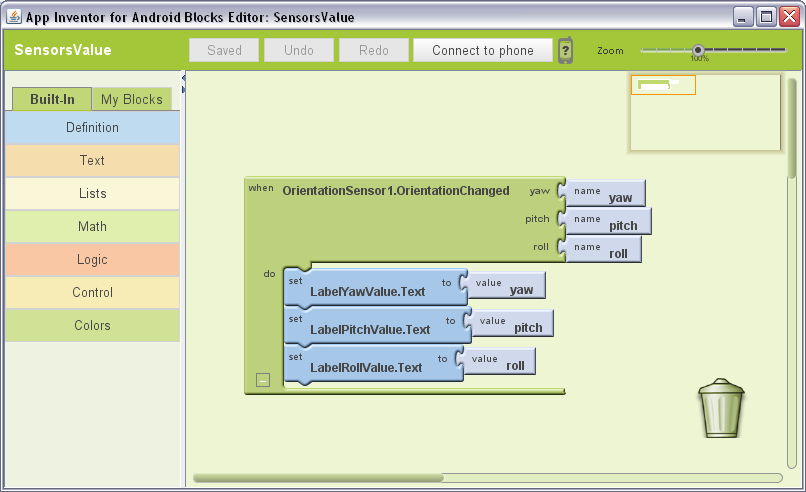Open the Text blocks drawer
Viewport: 806px width, 492px height.
[93, 160]
